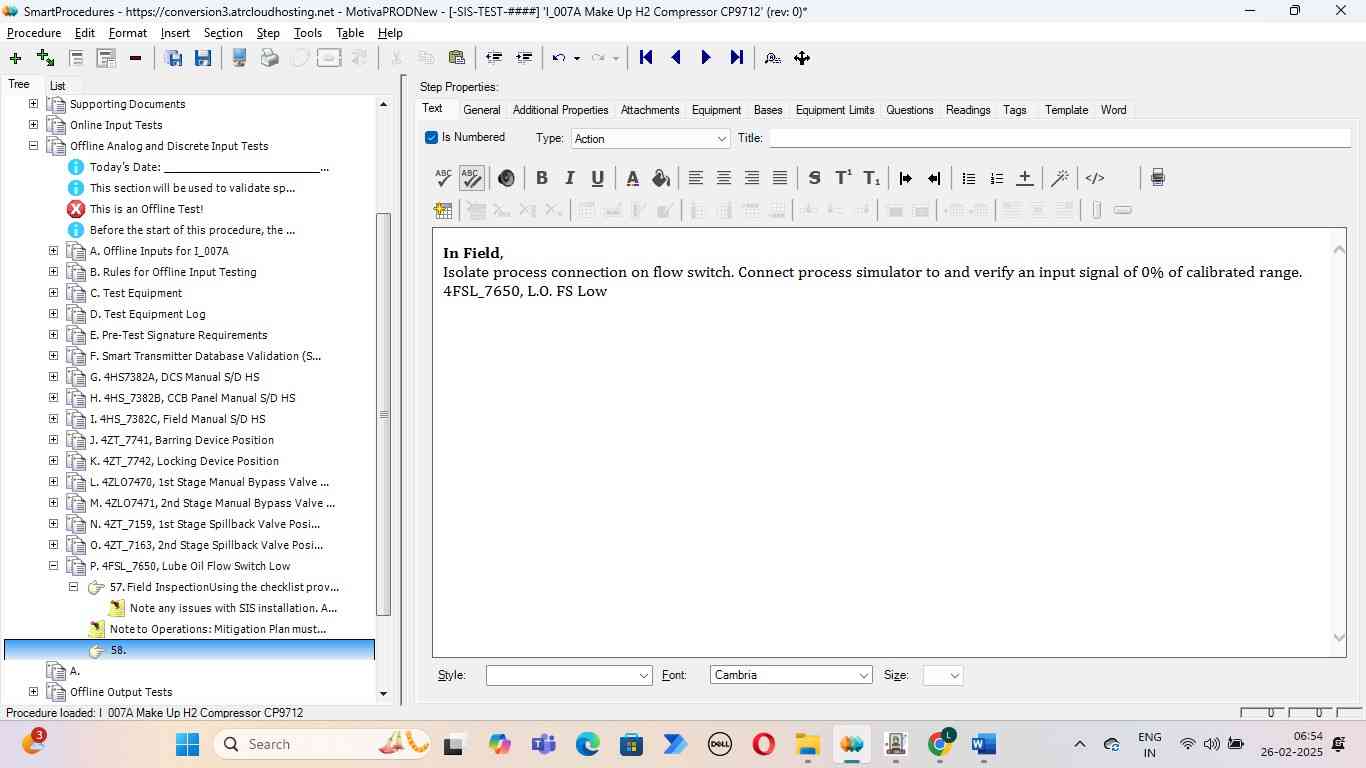
Task: Collapse P. 4FSL_7650 Lube Oil Flow Switch node
Action: [53, 565]
